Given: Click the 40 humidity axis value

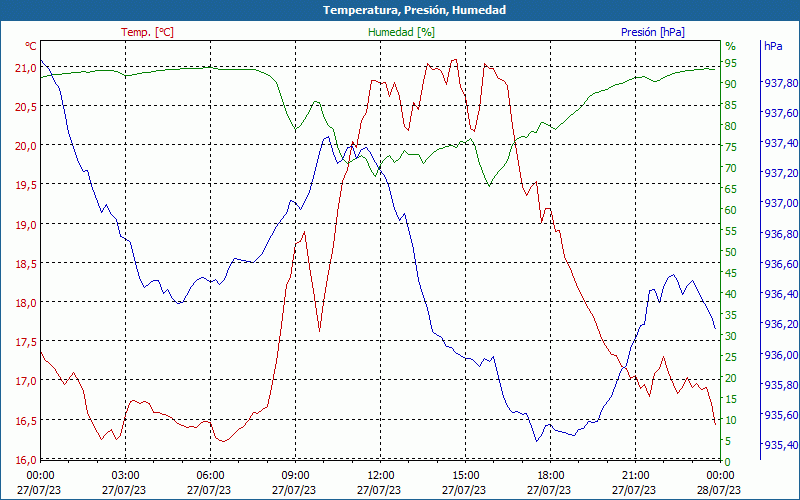Looking at the screenshot, I should pos(731,294).
